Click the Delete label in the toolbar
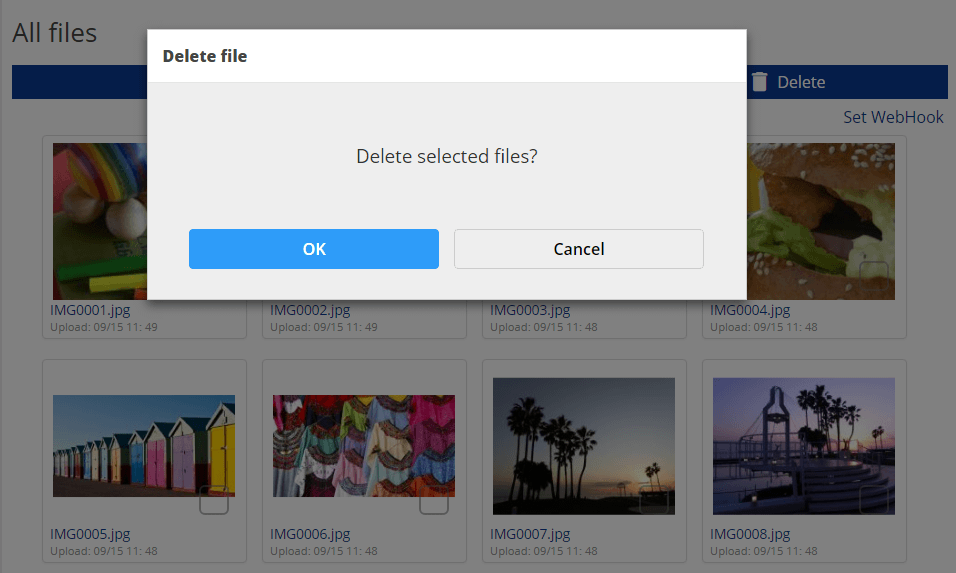The height and width of the screenshot is (573, 956). (801, 82)
